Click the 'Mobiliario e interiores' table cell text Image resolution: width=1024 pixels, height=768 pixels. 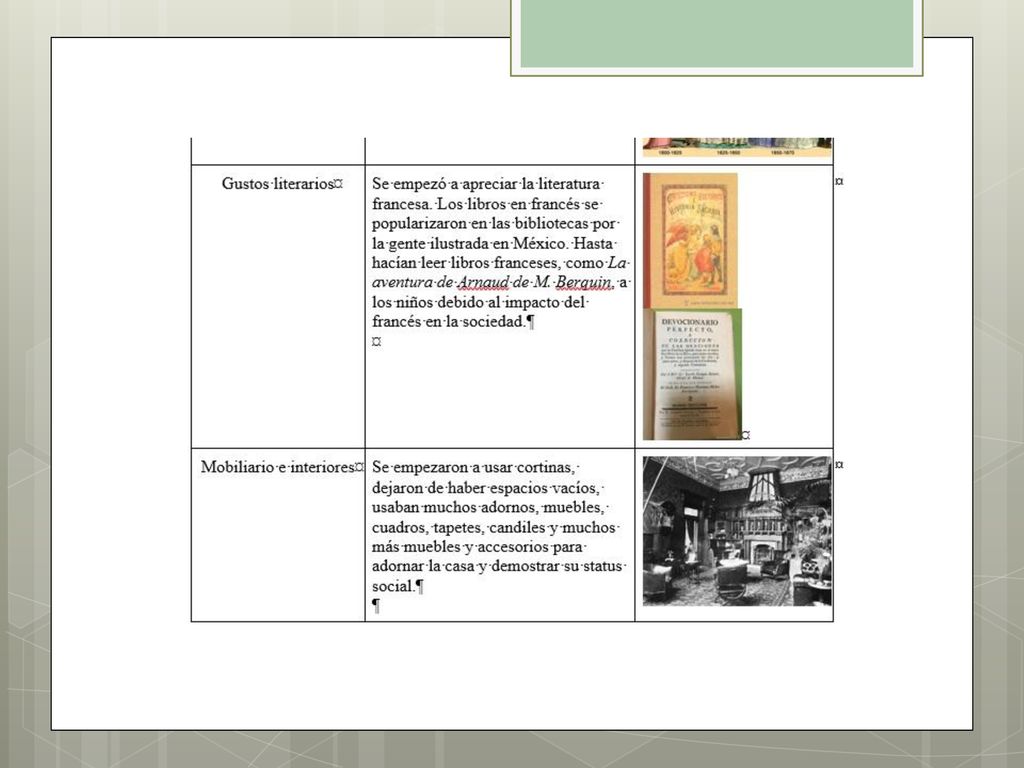278,467
